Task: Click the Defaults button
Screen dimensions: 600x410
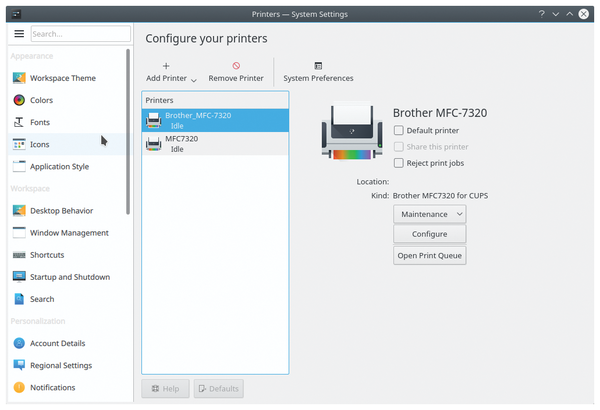Action: tap(218, 389)
